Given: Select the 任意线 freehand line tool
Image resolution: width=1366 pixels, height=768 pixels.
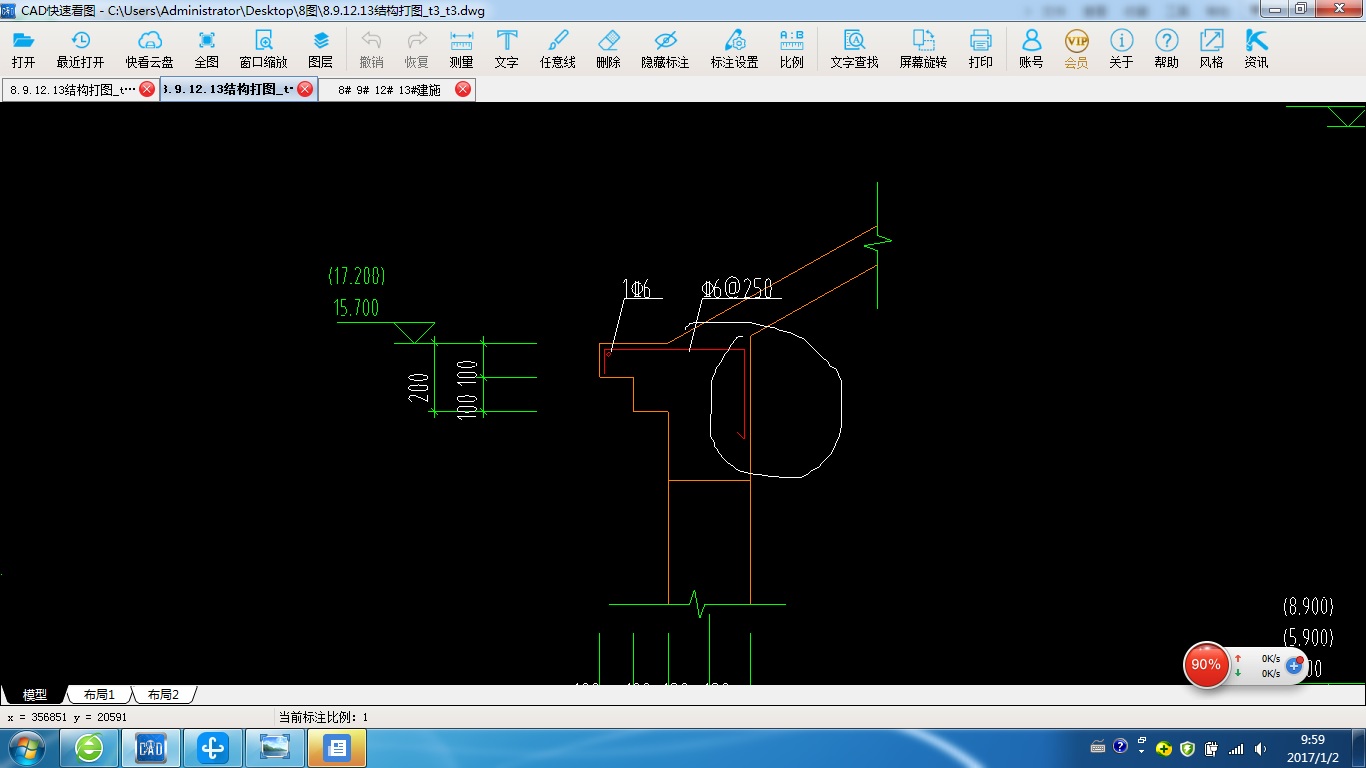Looking at the screenshot, I should (557, 49).
